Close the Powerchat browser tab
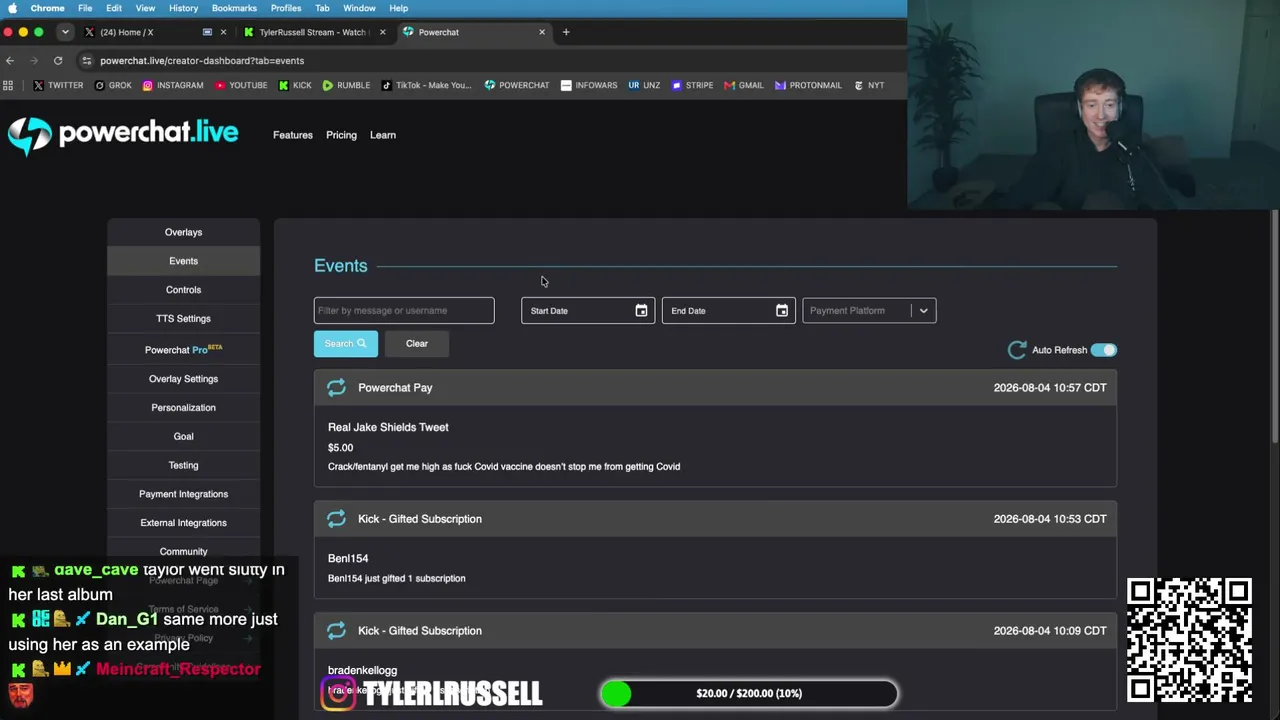 542,32
